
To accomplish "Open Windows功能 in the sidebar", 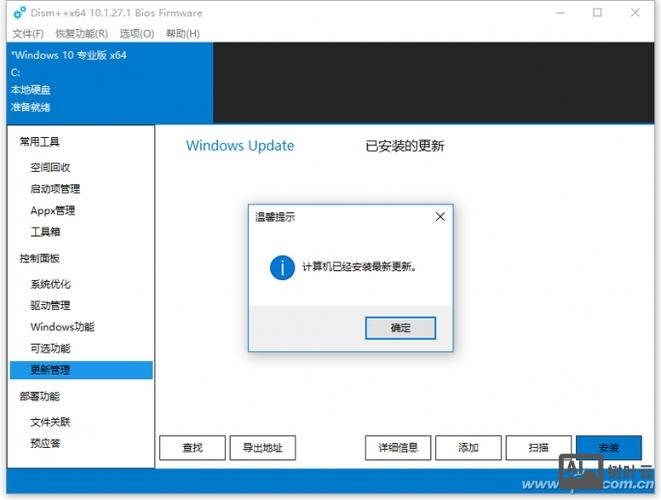I will click(x=62, y=327).
